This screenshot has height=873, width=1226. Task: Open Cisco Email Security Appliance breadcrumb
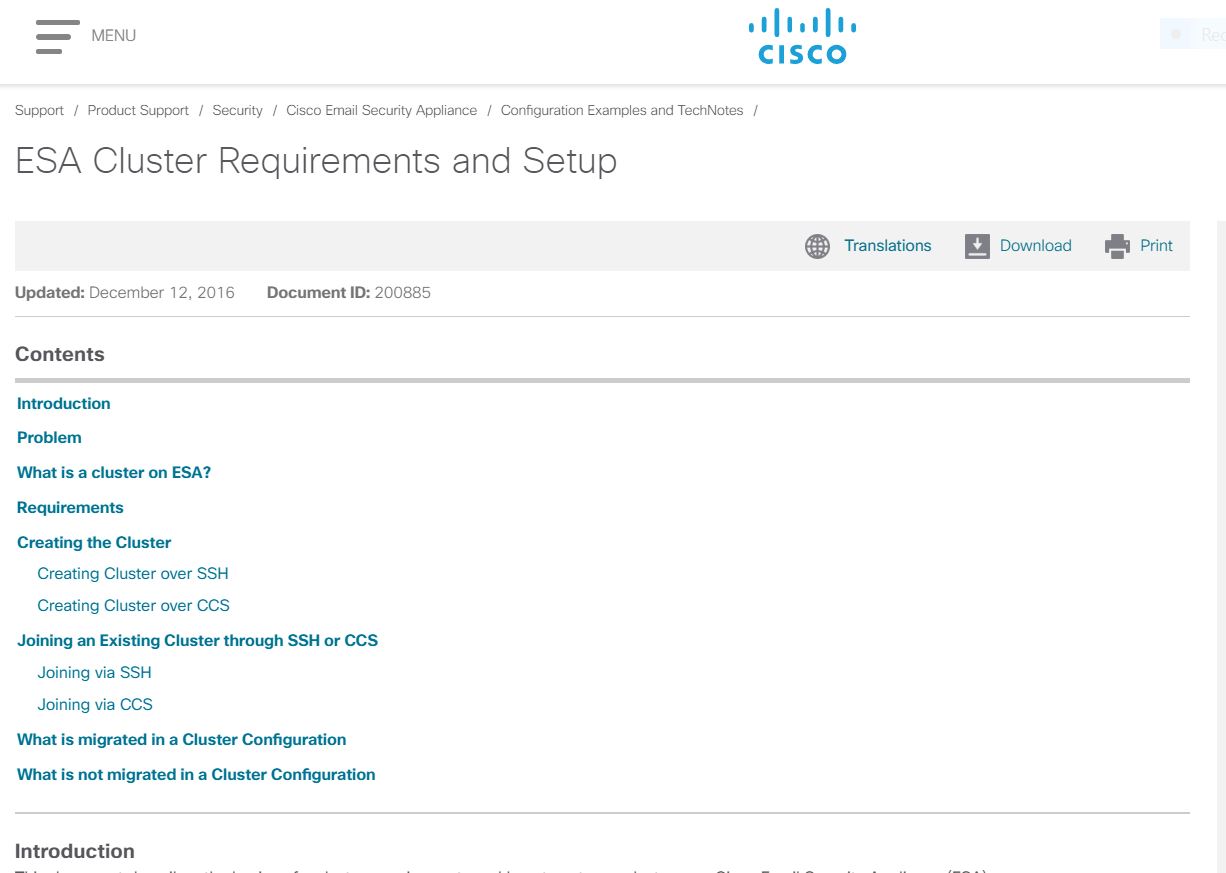pyautogui.click(x=381, y=111)
